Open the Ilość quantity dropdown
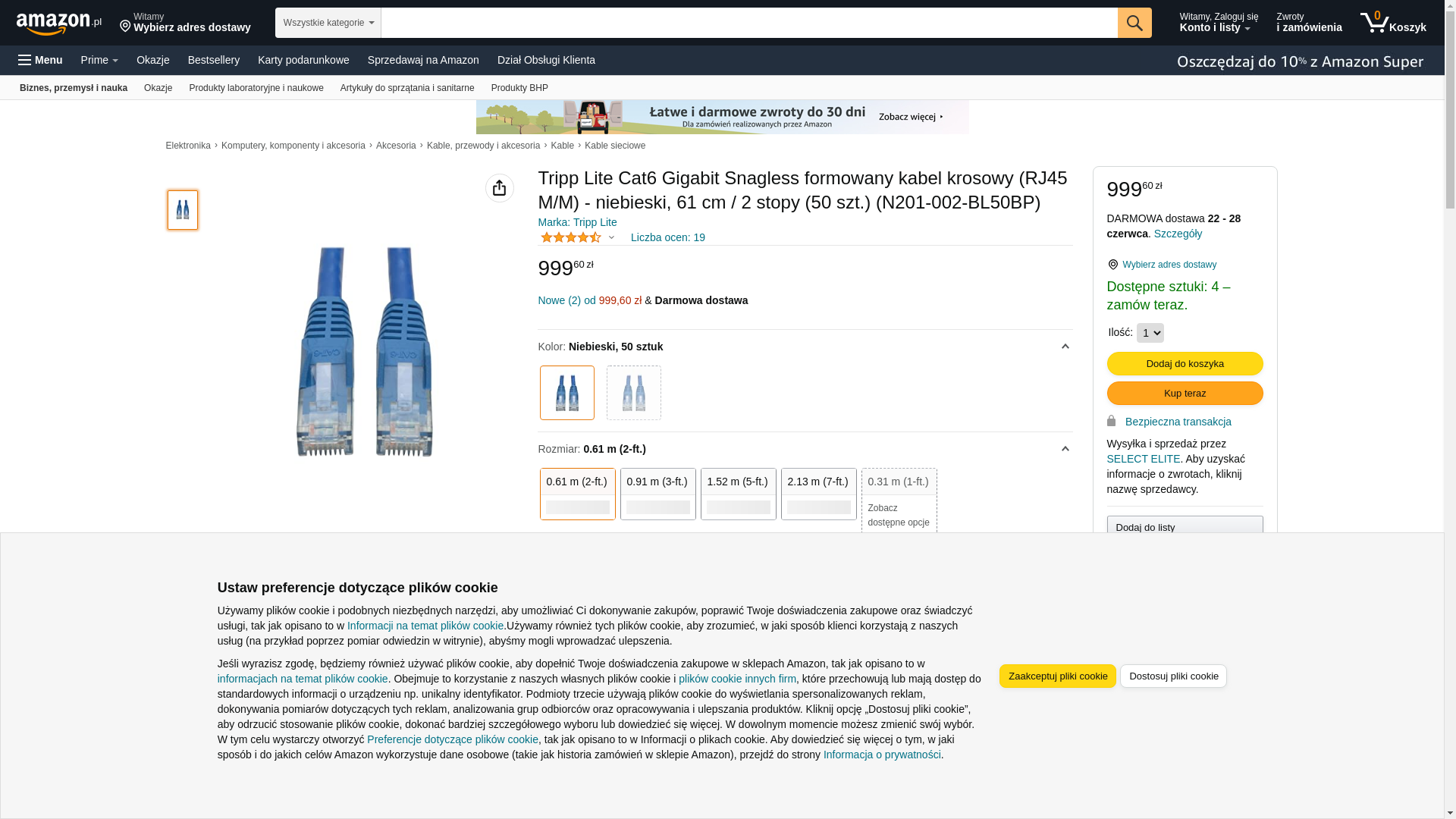1456x819 pixels. [x=1150, y=333]
